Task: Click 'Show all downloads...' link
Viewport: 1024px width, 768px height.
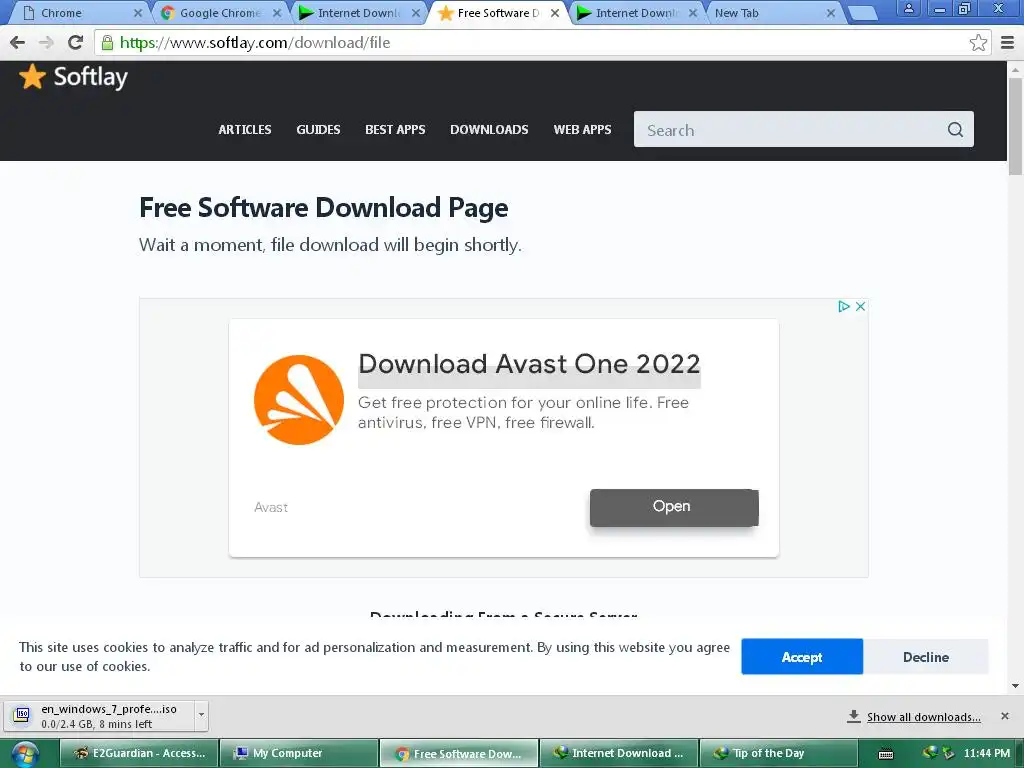Action: click(x=923, y=716)
